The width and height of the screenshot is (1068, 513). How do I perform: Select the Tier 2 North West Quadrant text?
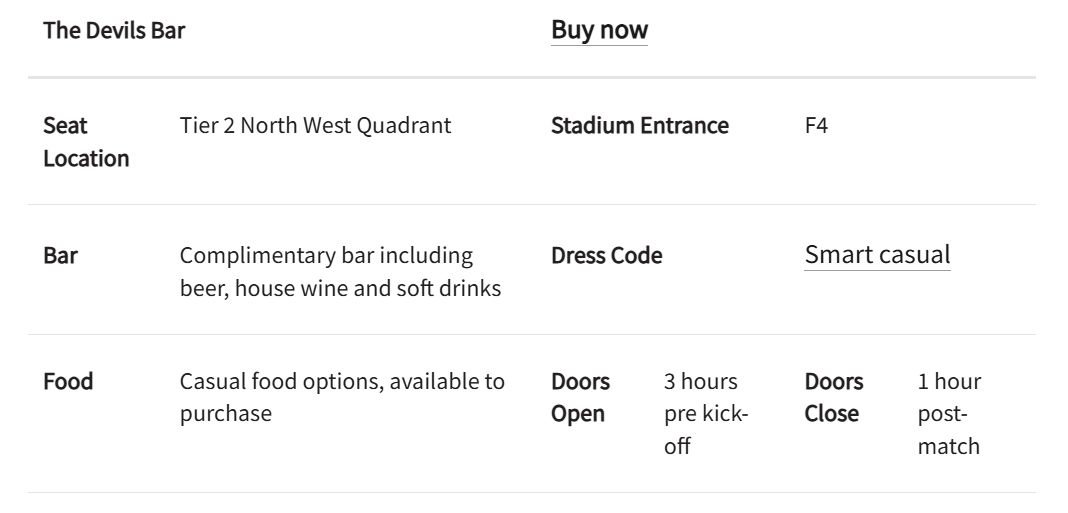[315, 126]
